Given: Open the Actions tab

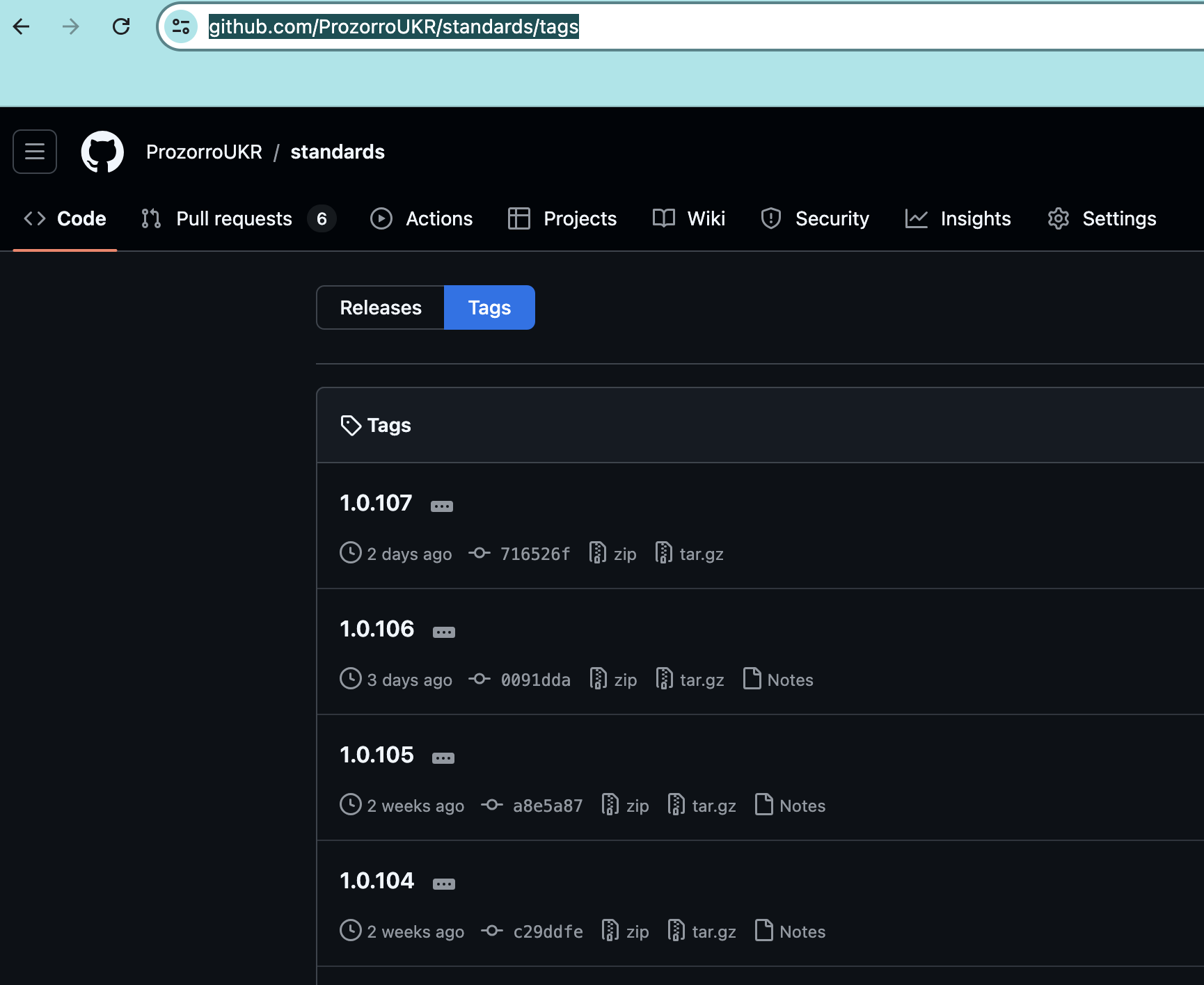Looking at the screenshot, I should 422,218.
